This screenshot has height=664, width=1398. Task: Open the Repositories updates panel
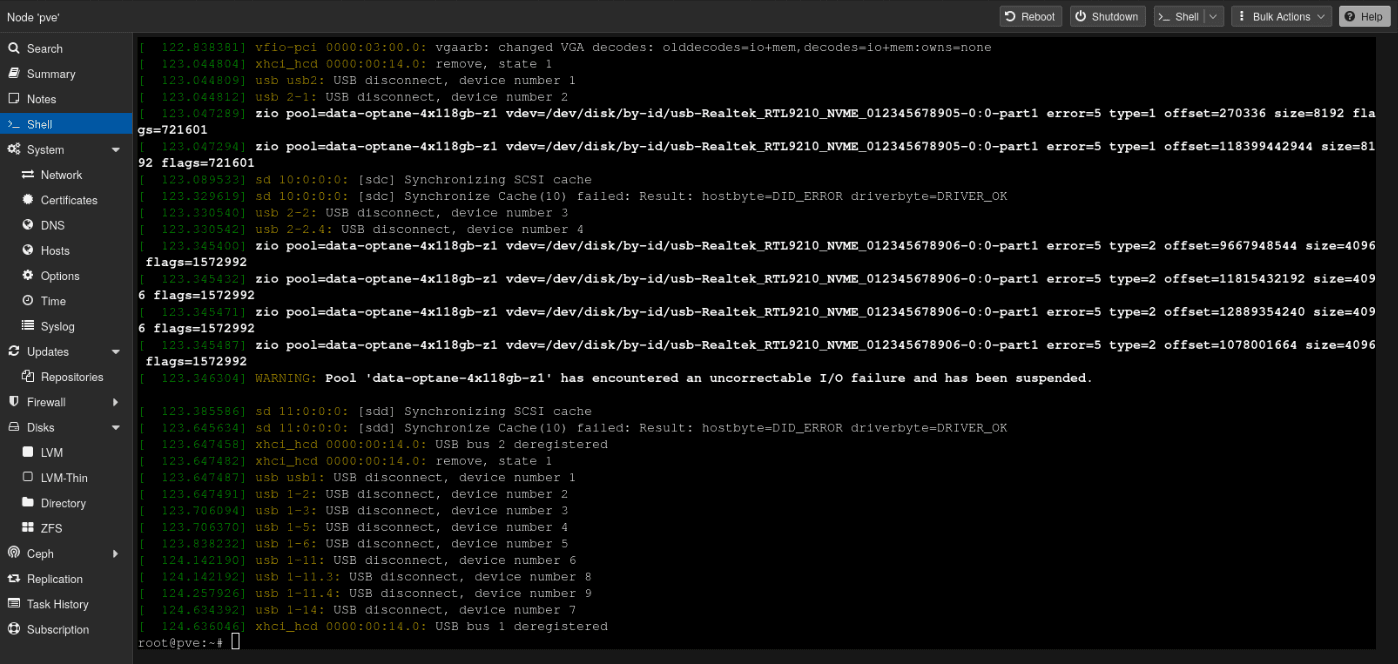[70, 376]
